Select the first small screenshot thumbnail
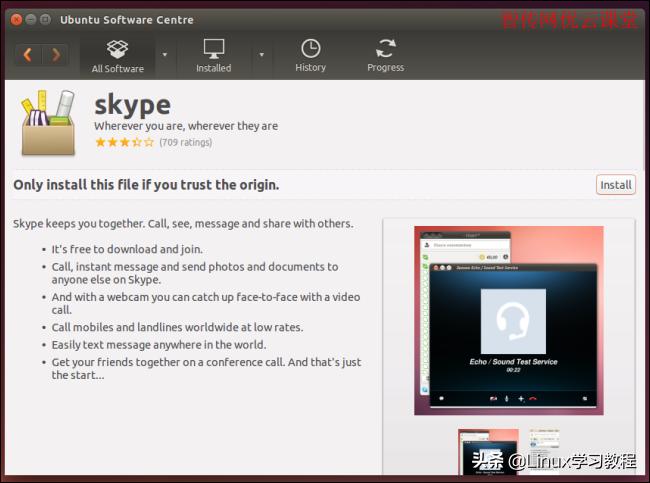 [488, 450]
